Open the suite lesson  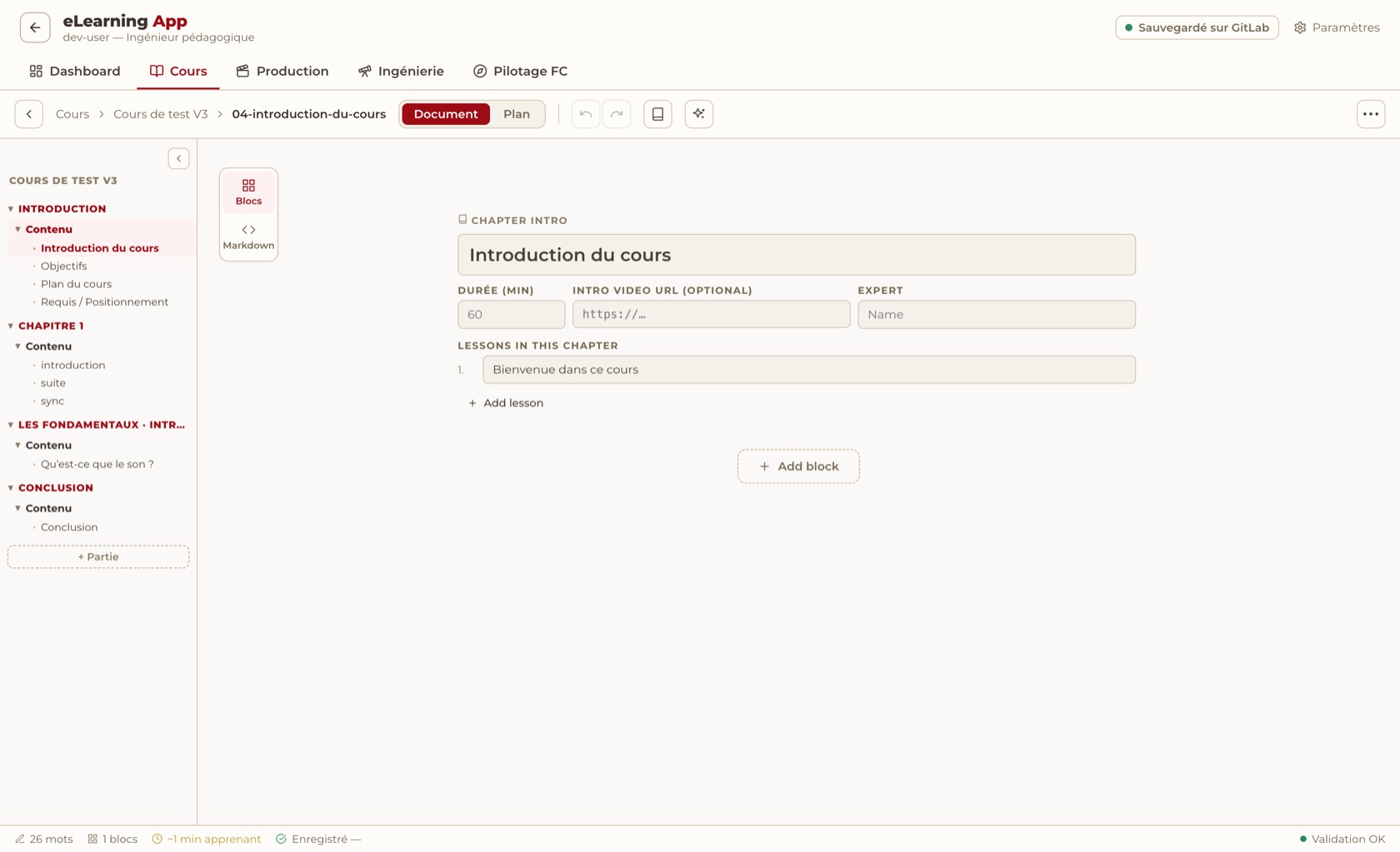[x=53, y=383]
